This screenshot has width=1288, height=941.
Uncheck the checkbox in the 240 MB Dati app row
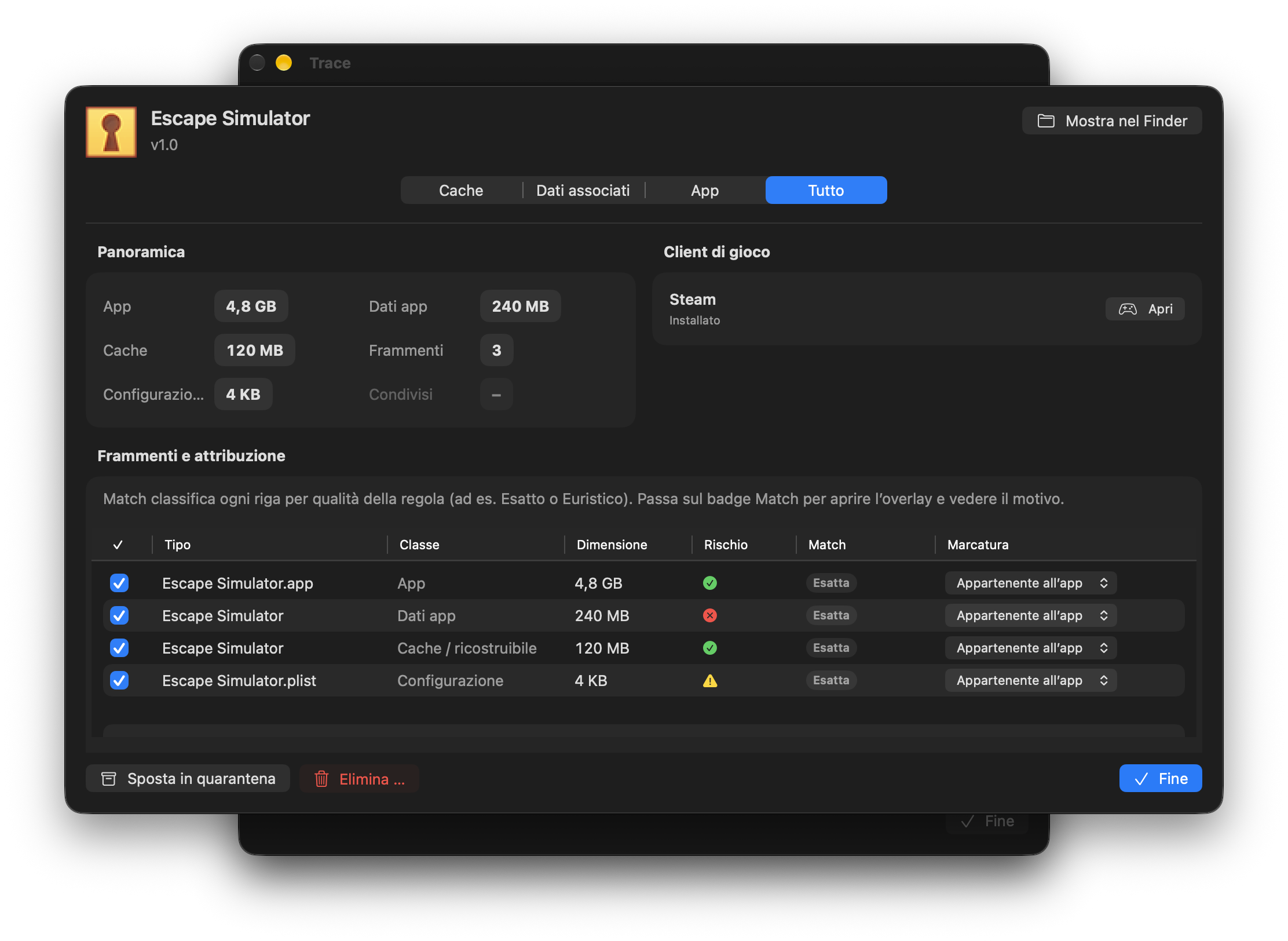point(119,615)
